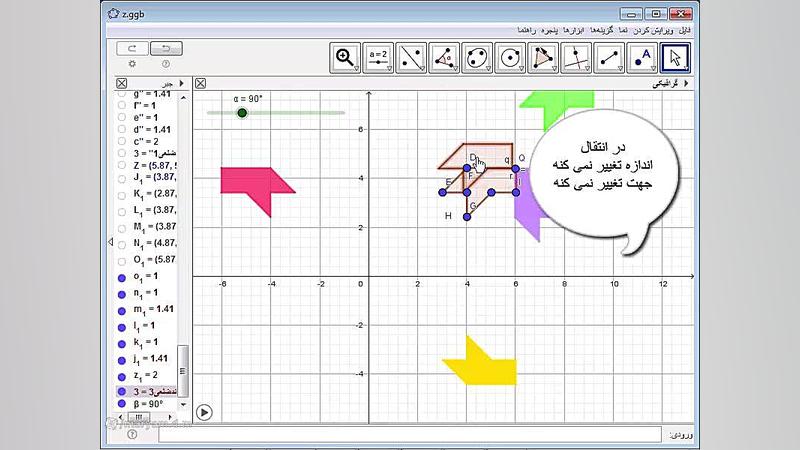Click input help icon beside input bar
This screenshot has height=450, width=800.
pos(132,434)
